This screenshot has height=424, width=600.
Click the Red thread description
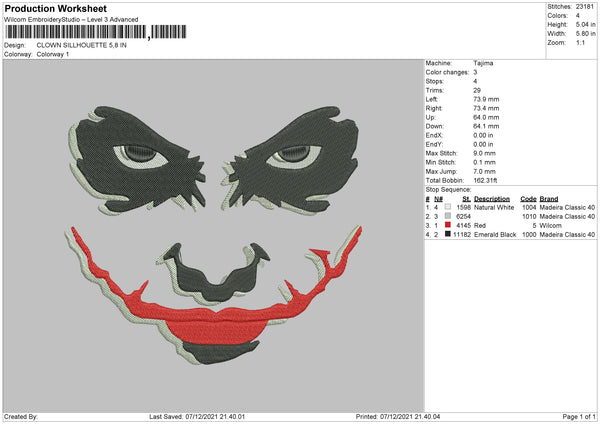(x=480, y=225)
